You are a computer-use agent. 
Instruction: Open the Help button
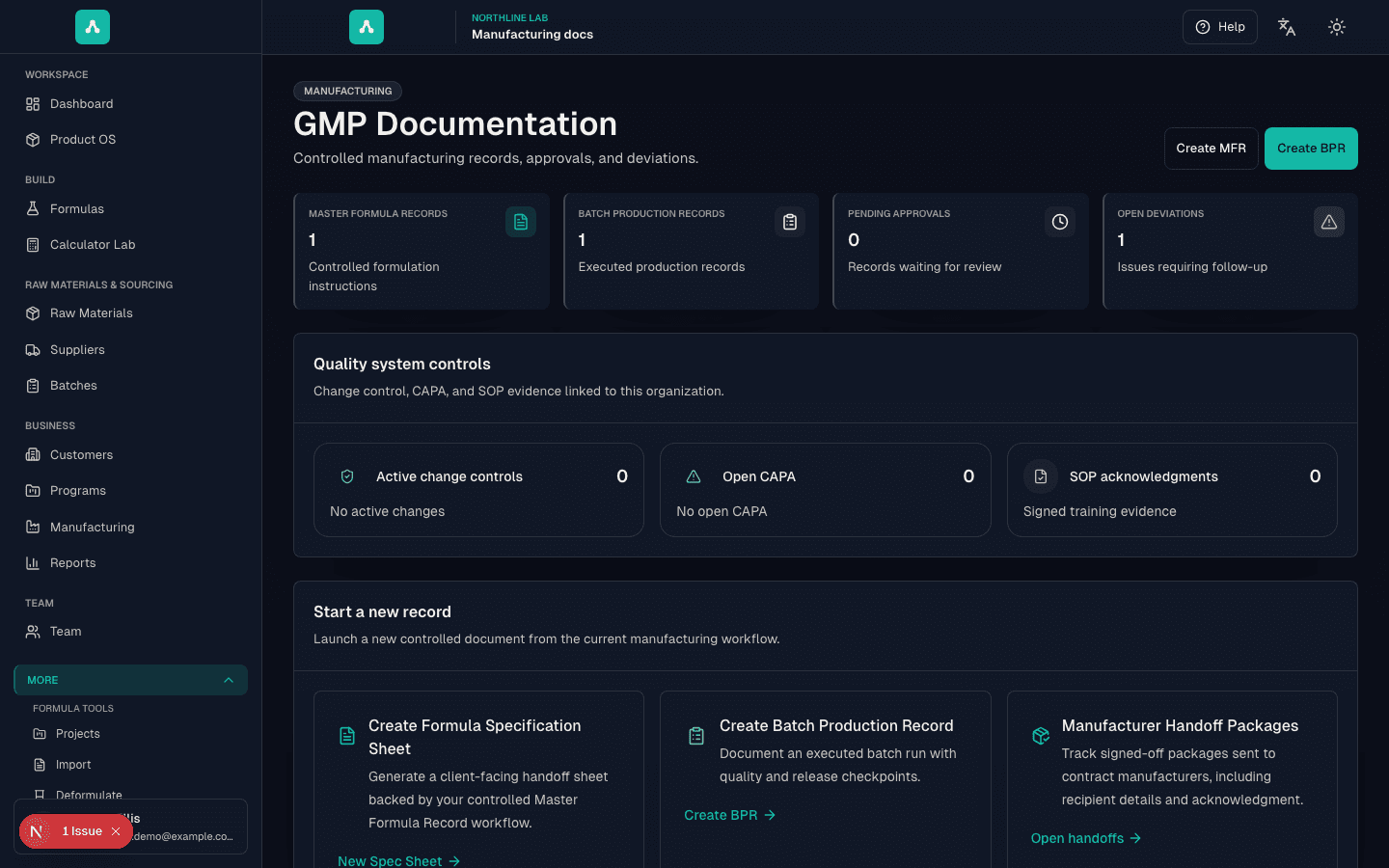click(x=1220, y=27)
